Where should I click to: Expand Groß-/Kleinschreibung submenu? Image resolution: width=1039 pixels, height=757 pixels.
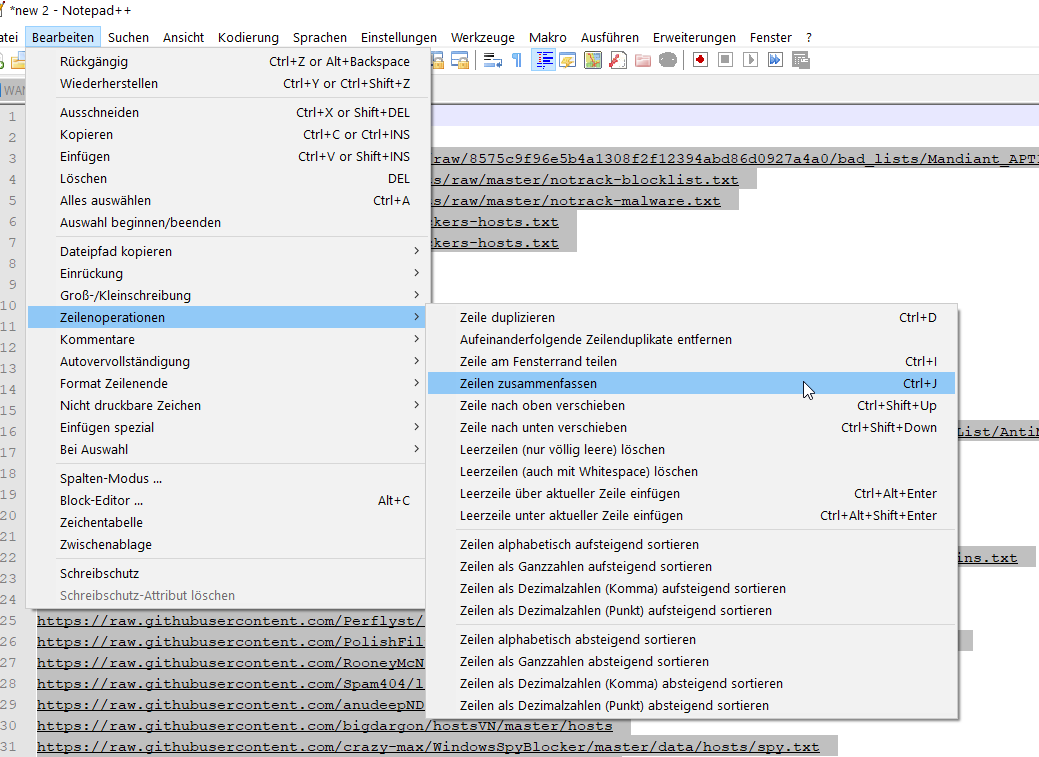coord(226,295)
